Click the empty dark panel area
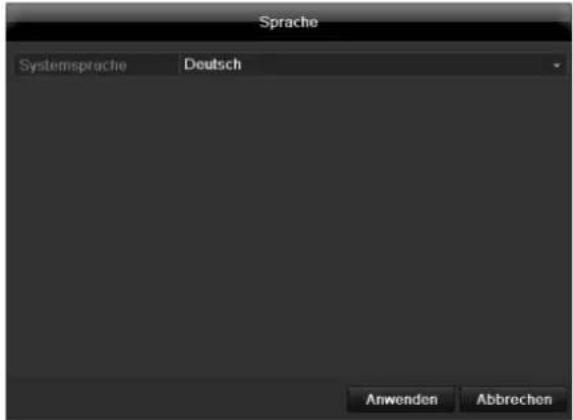Image resolution: width=573 pixels, height=420 pixels. pos(289,227)
